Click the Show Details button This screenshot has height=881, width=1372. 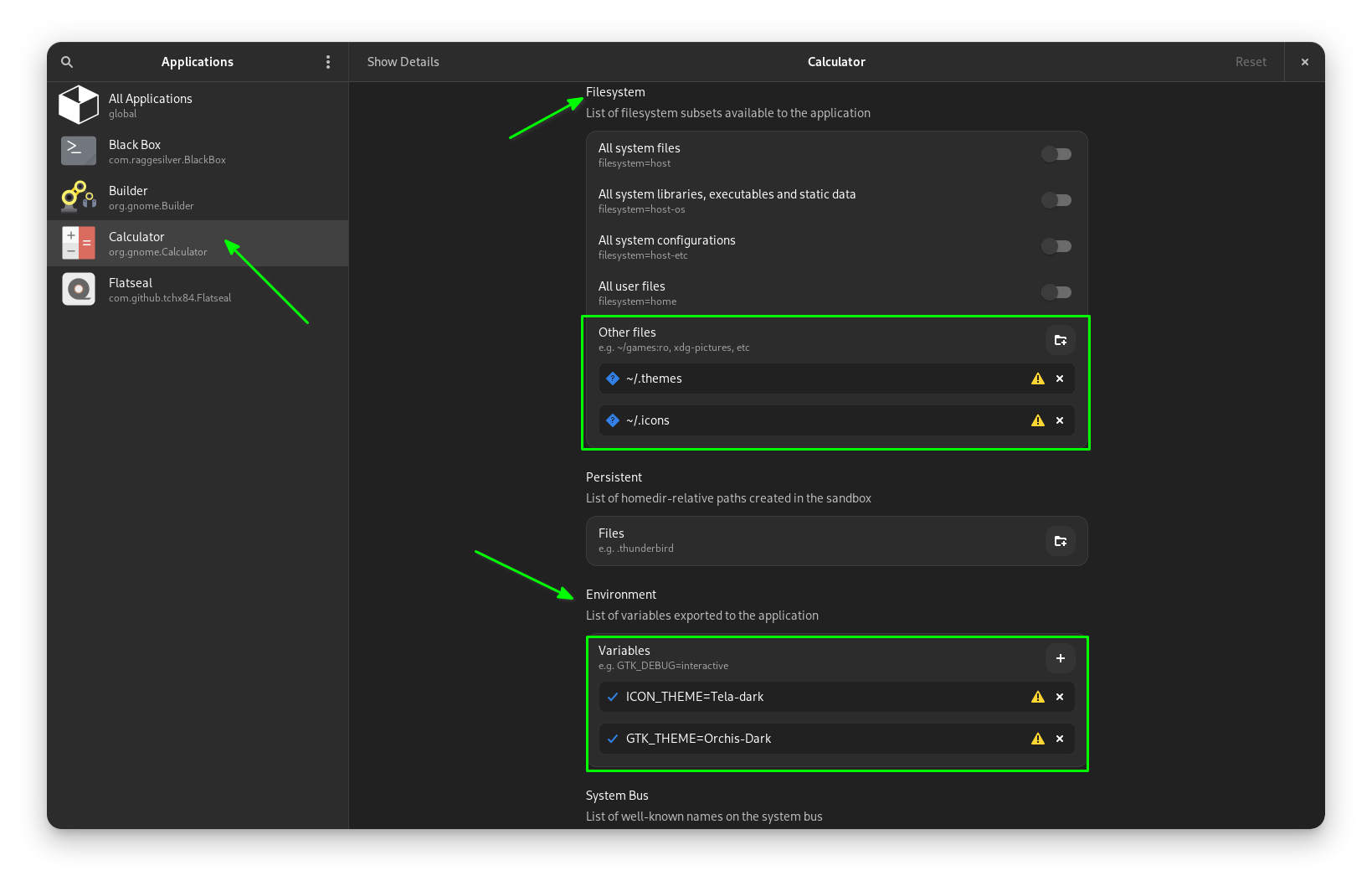click(403, 62)
